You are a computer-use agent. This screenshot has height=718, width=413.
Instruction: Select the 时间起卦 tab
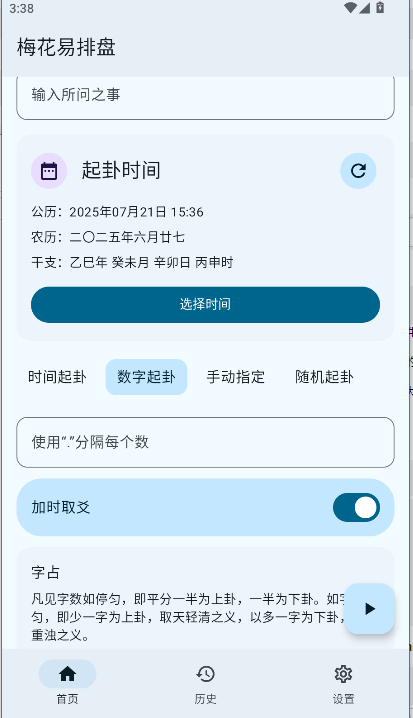(57, 377)
